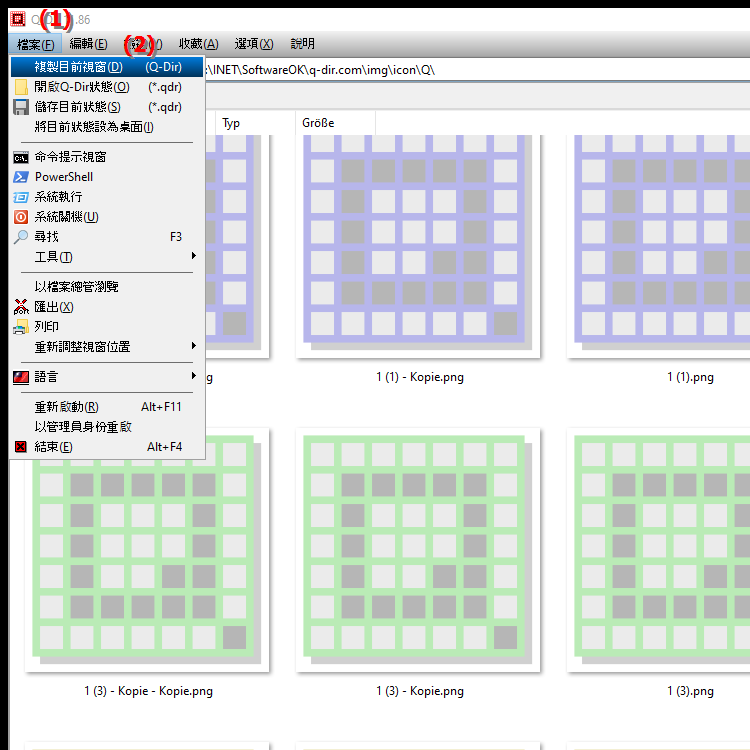This screenshot has height=750, width=750.
Task: Click file name text 1 (3) - Kopie - Kopie.png
Action: 148,691
